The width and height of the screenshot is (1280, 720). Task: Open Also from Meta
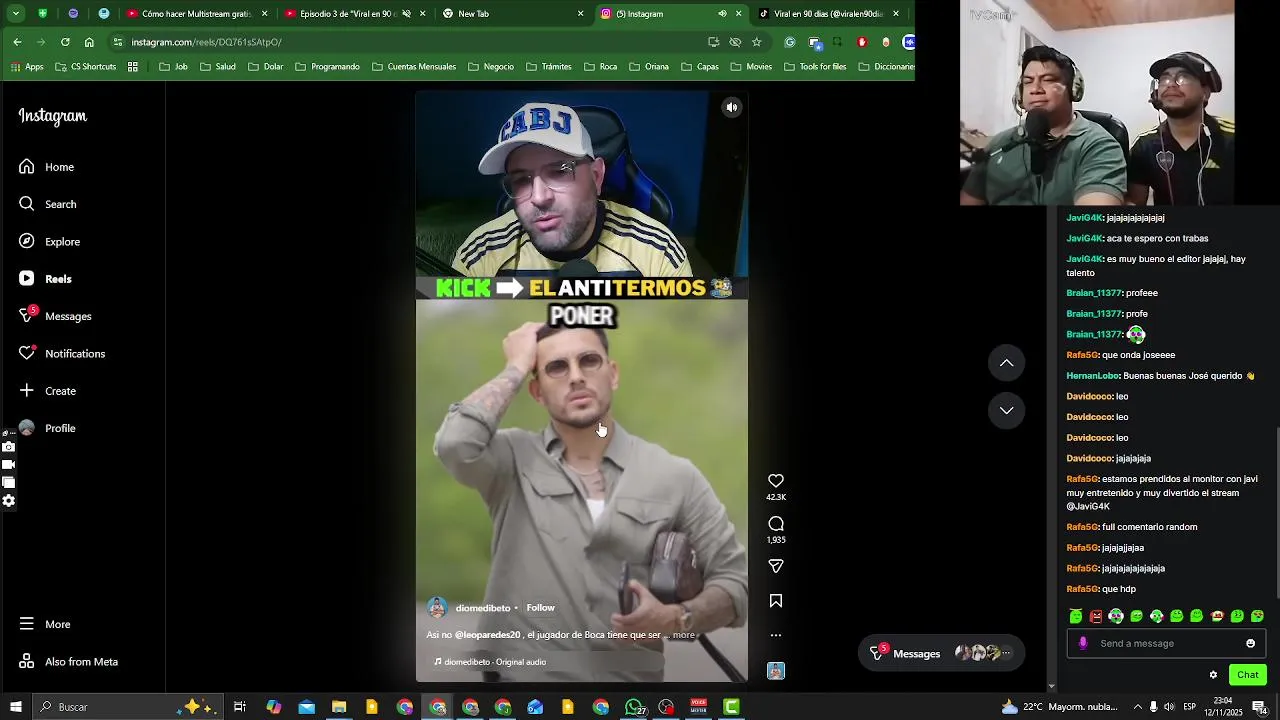(x=68, y=662)
